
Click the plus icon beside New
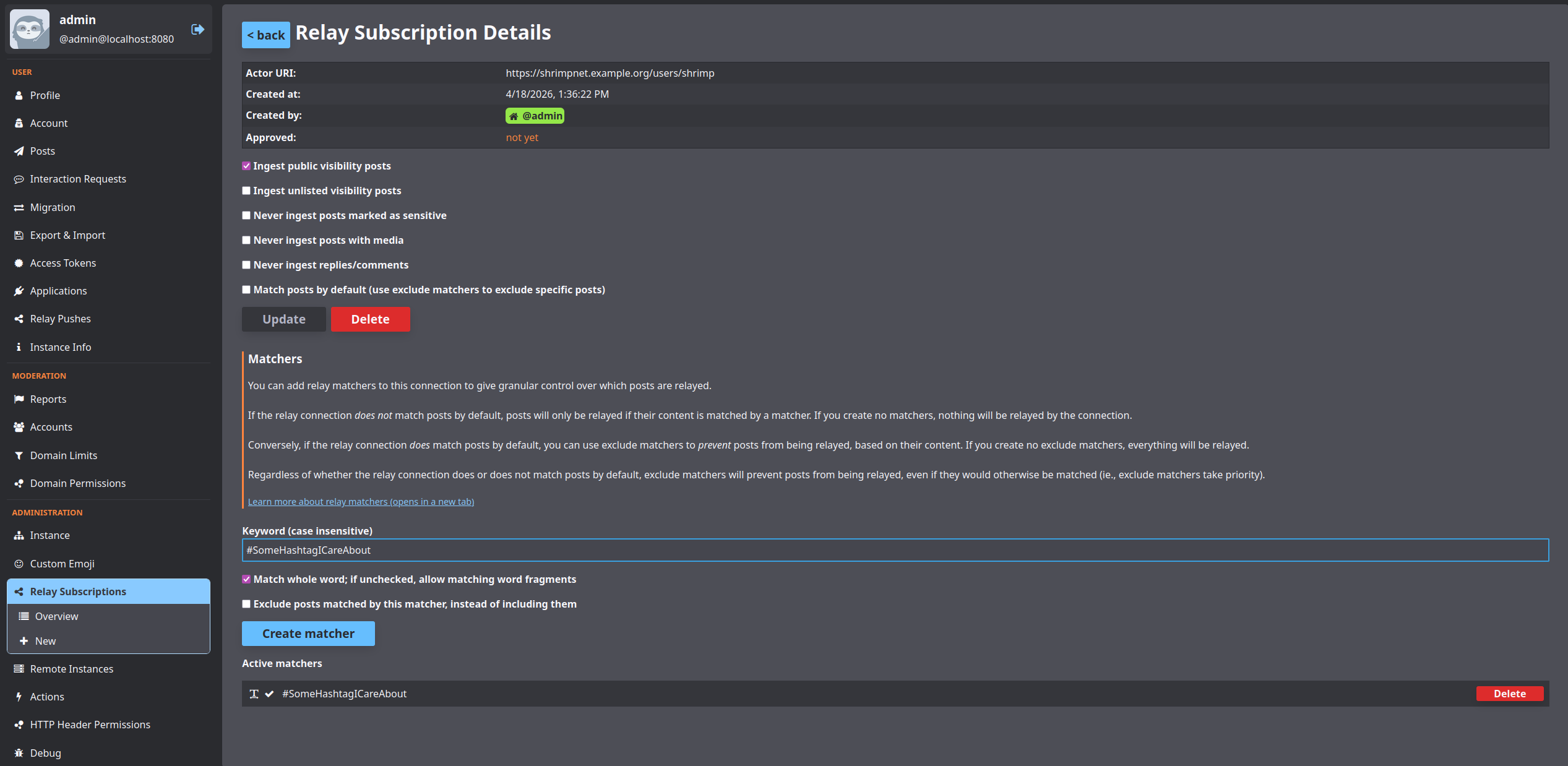tap(24, 641)
